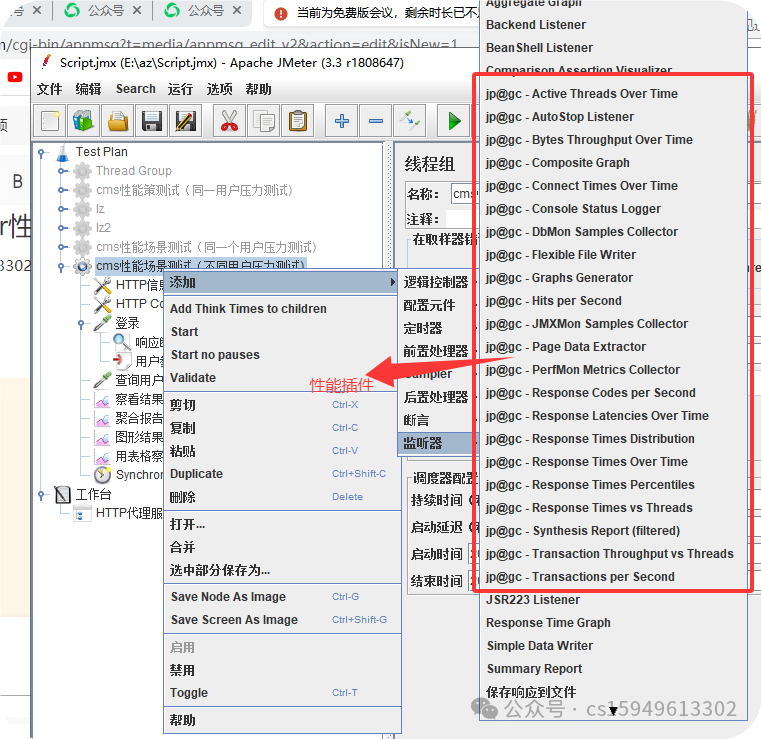Click the dropper icon of 查询用户 sampler
Viewport: 761px width, 739px height.
coord(103,380)
